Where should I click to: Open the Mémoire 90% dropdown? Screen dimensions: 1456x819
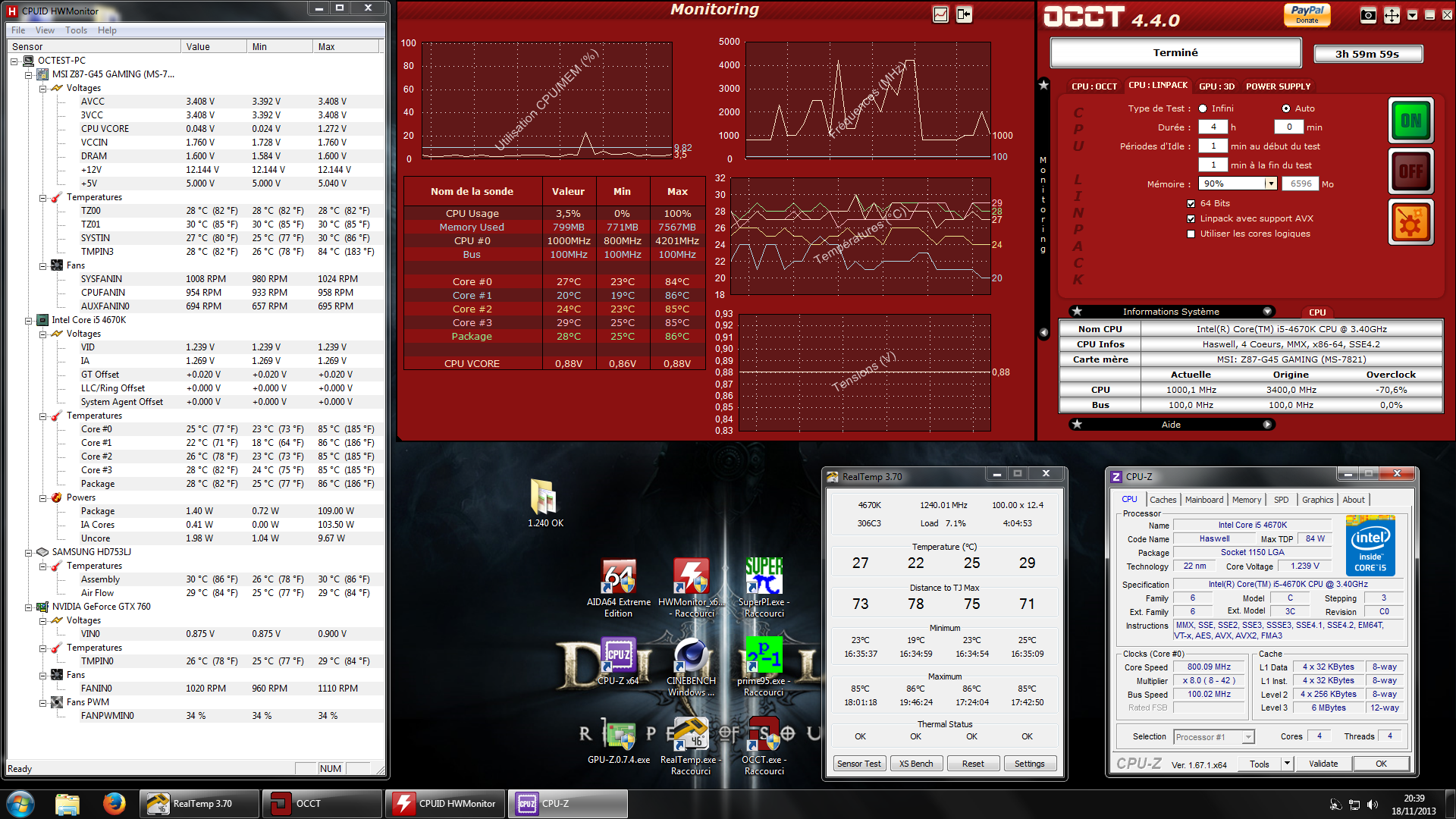1270,184
